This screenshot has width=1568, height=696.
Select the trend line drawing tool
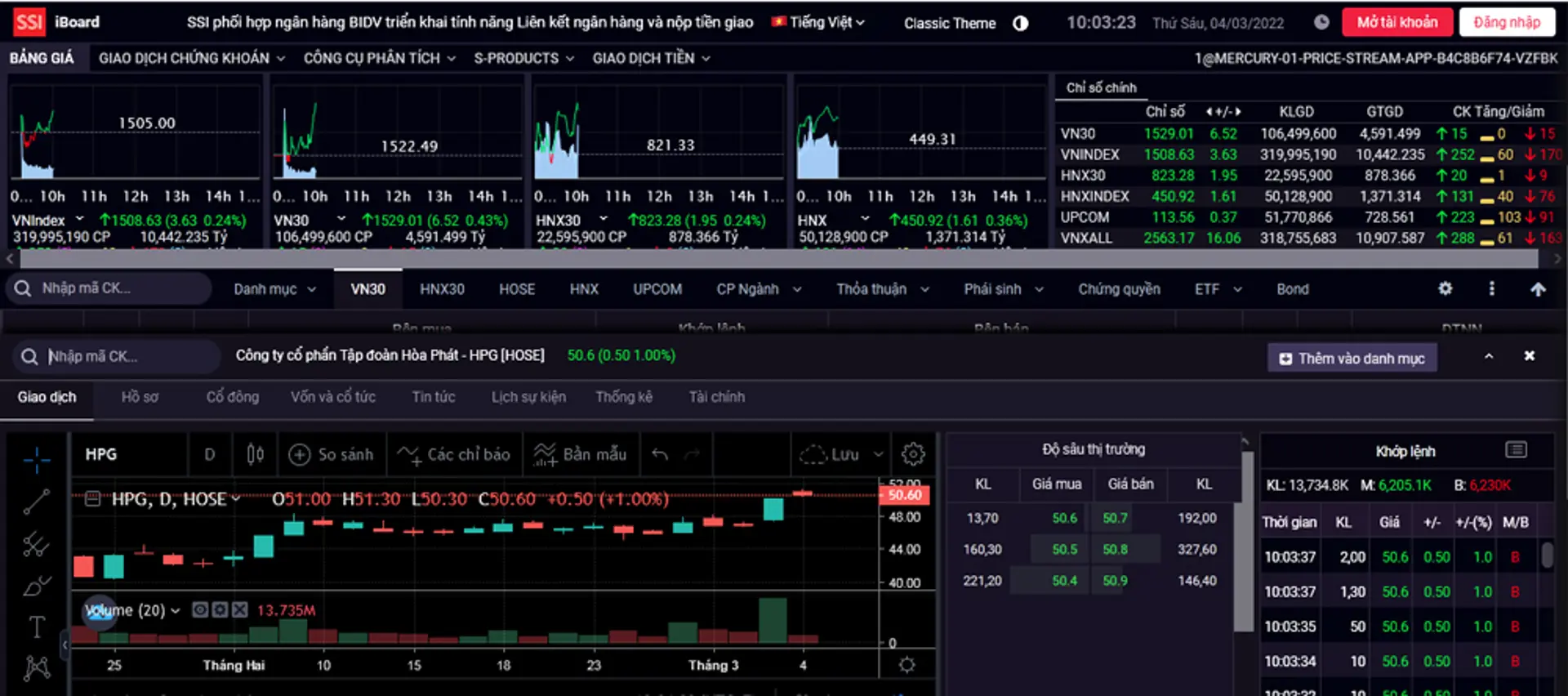(37, 502)
